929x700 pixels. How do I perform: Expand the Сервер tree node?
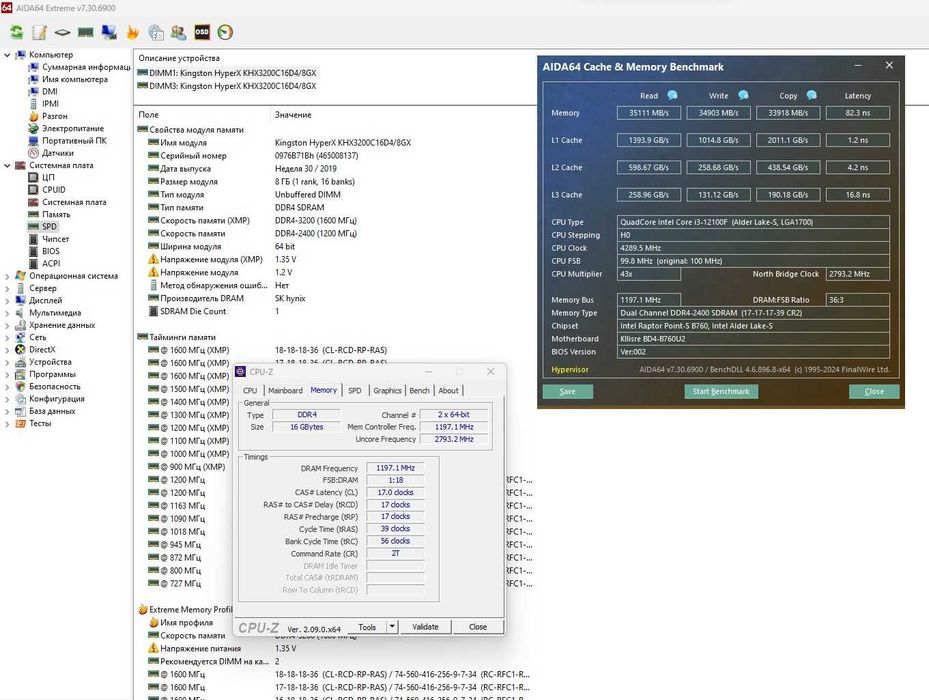[x=7, y=288]
